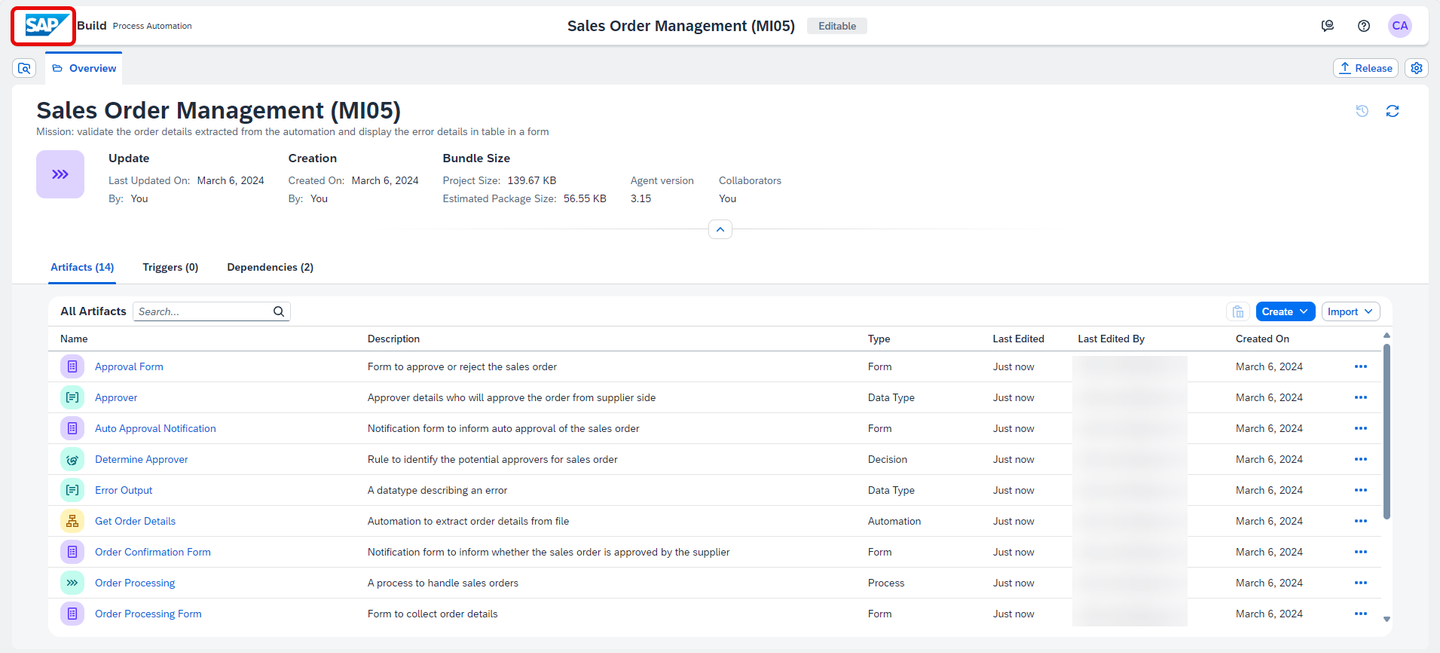1440x653 pixels.
Task: Click the delete artifacts trash icon
Action: click(1238, 312)
